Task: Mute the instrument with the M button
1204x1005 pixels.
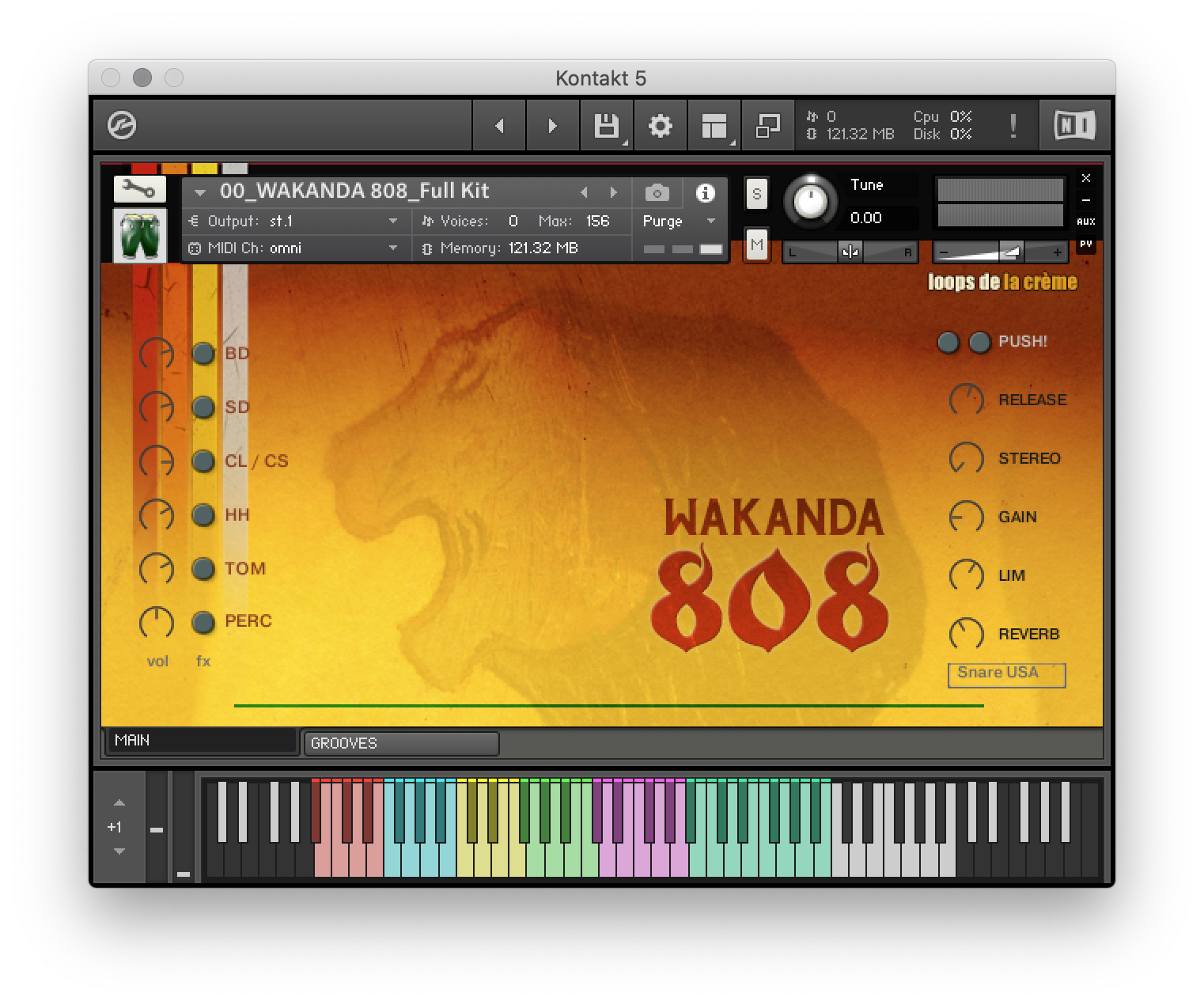Action: (755, 246)
